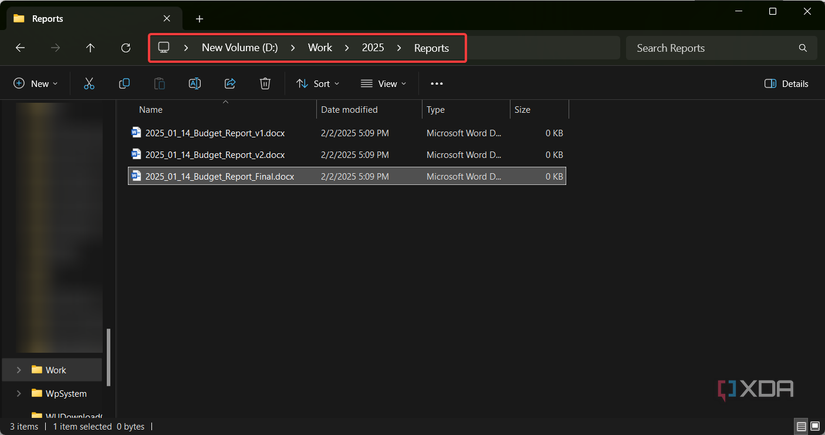The image size is (825, 435).
Task: Go up one folder level
Action: point(90,48)
